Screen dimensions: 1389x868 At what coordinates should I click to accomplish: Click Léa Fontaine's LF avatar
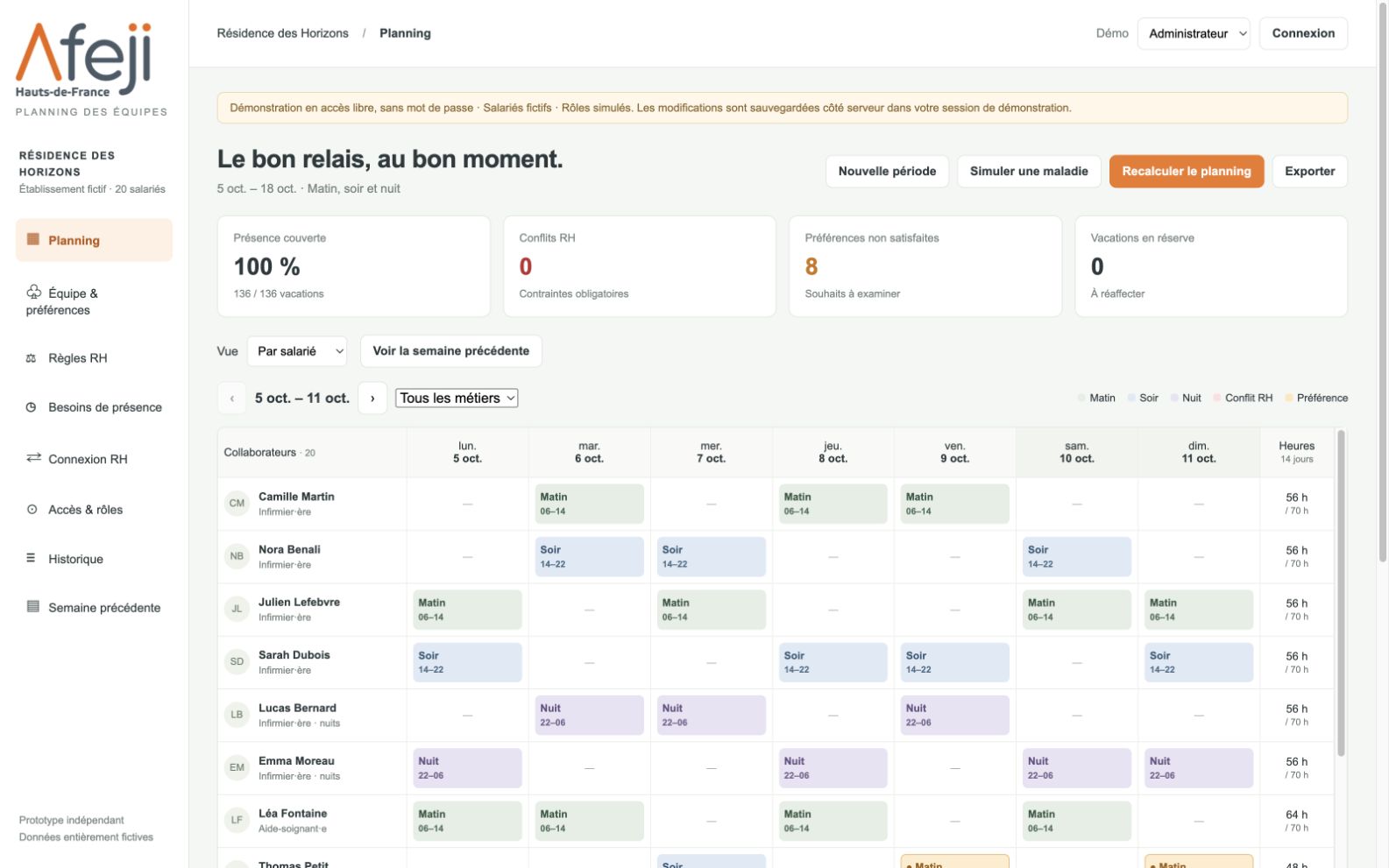click(237, 820)
